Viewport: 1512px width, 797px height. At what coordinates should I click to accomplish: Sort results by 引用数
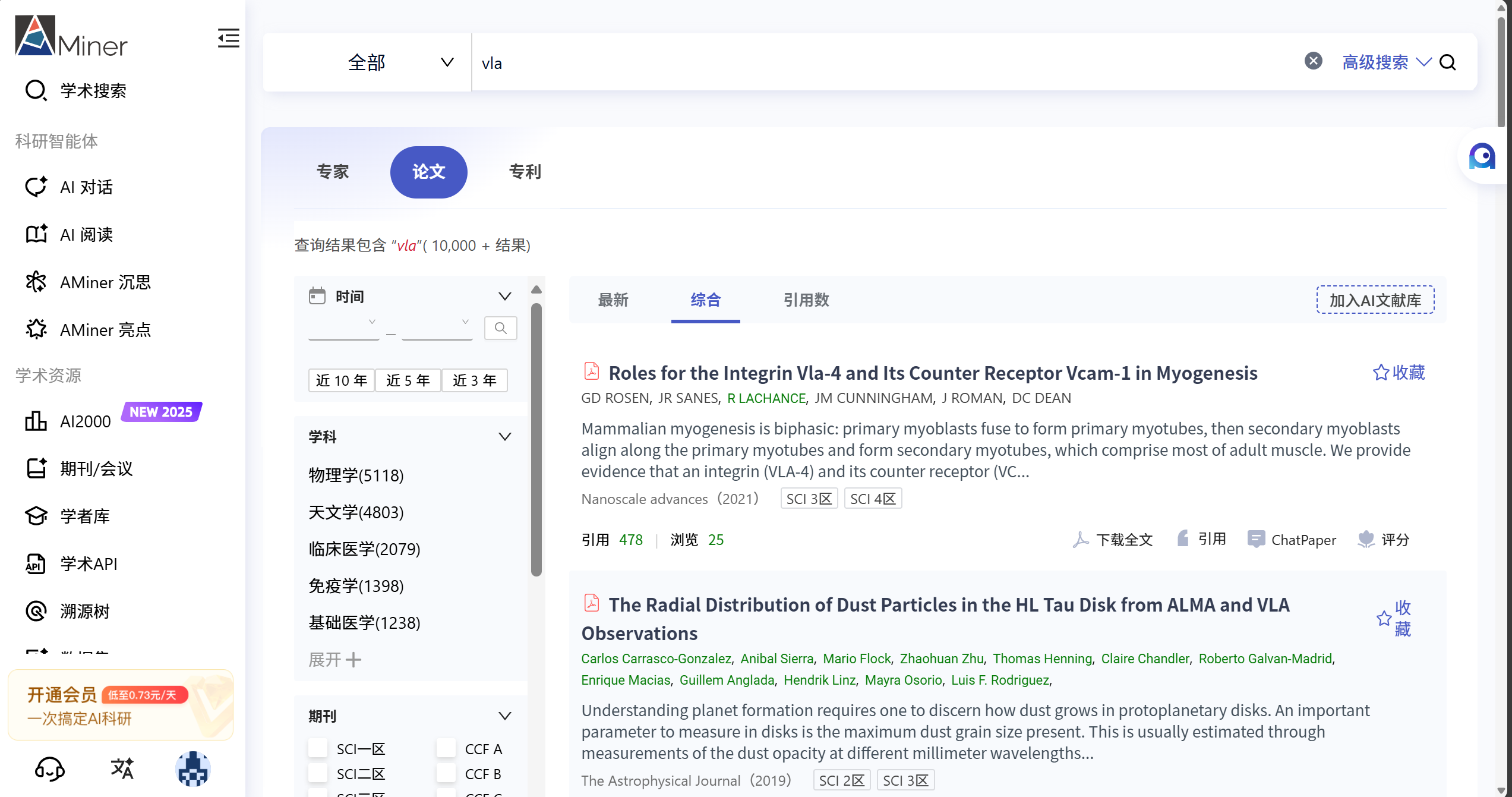pyautogui.click(x=806, y=300)
